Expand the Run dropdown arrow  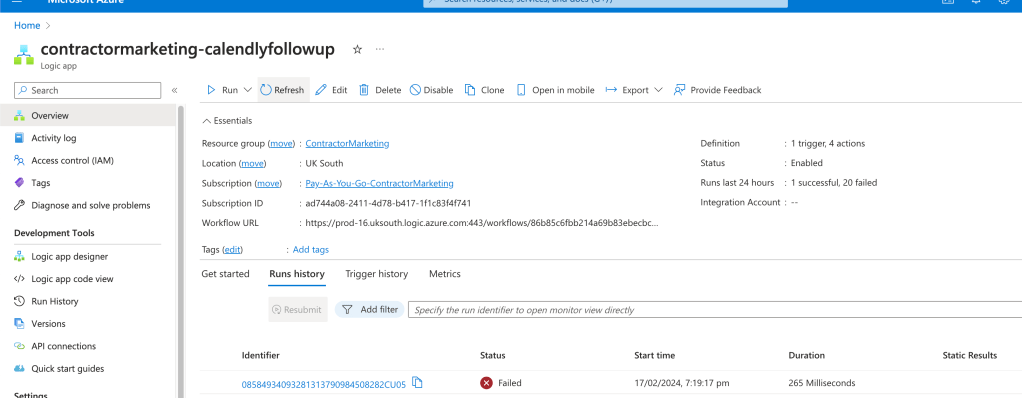coord(248,91)
